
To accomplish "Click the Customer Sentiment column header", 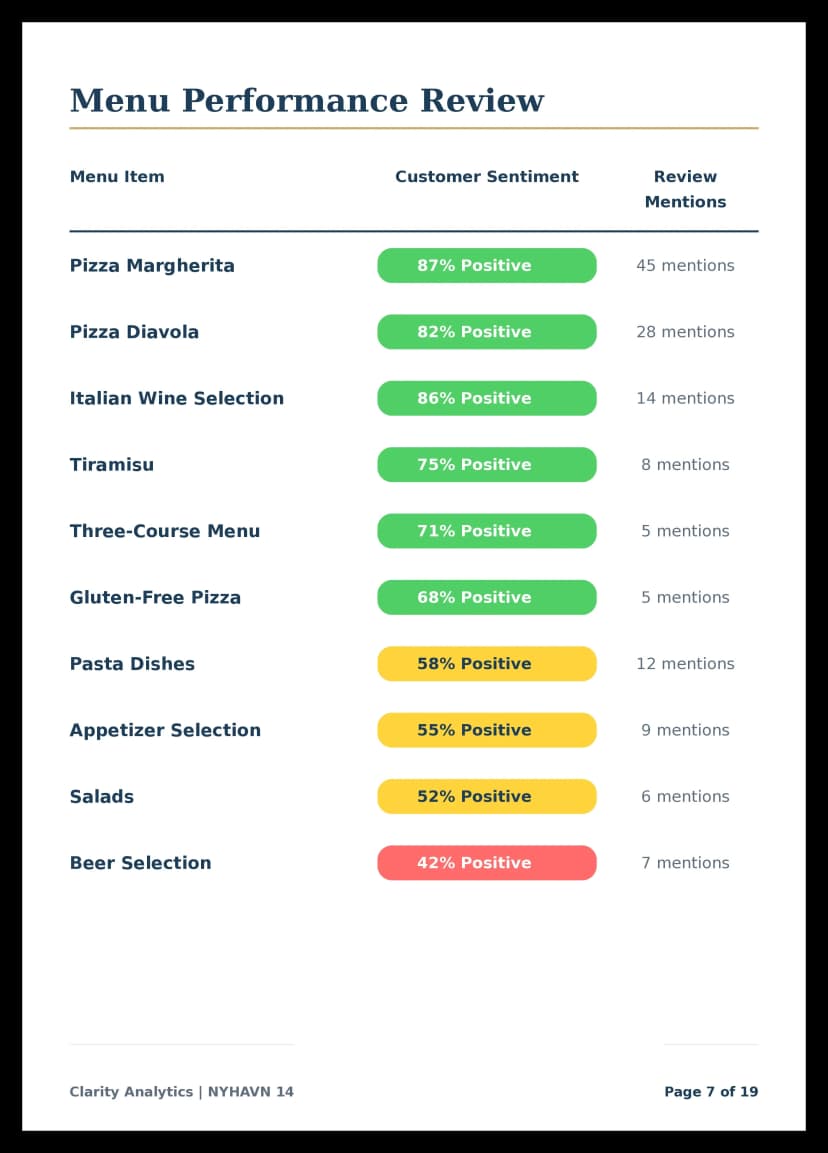I will [486, 177].
